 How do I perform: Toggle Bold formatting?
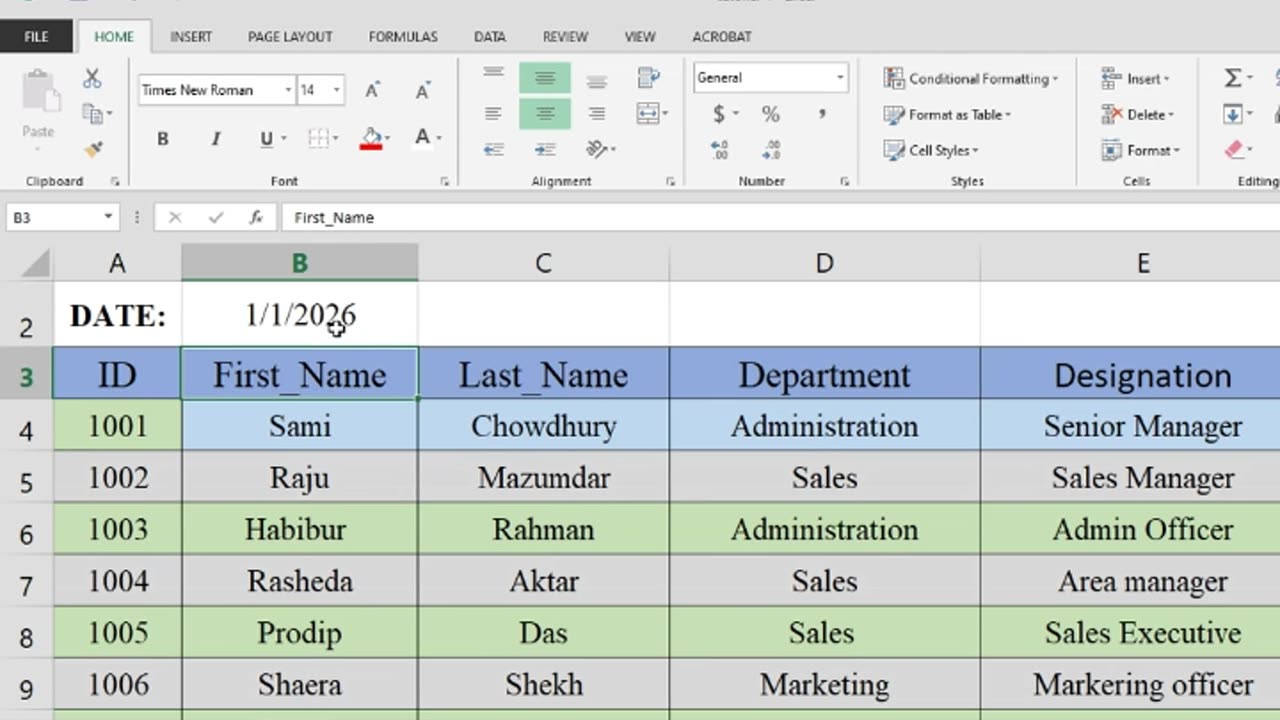click(163, 139)
